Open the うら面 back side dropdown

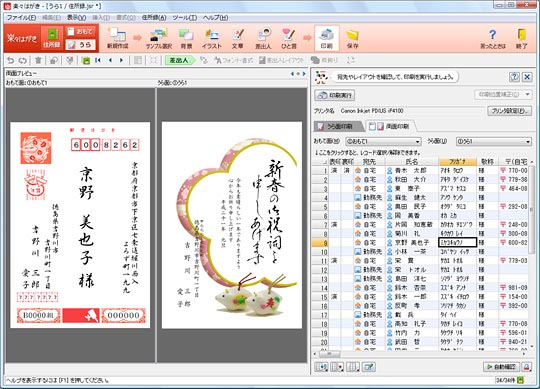[x=494, y=141]
